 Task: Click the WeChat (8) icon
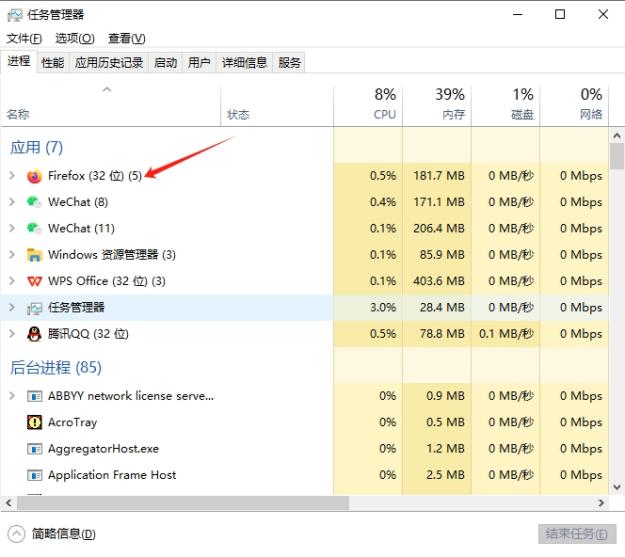tap(34, 202)
